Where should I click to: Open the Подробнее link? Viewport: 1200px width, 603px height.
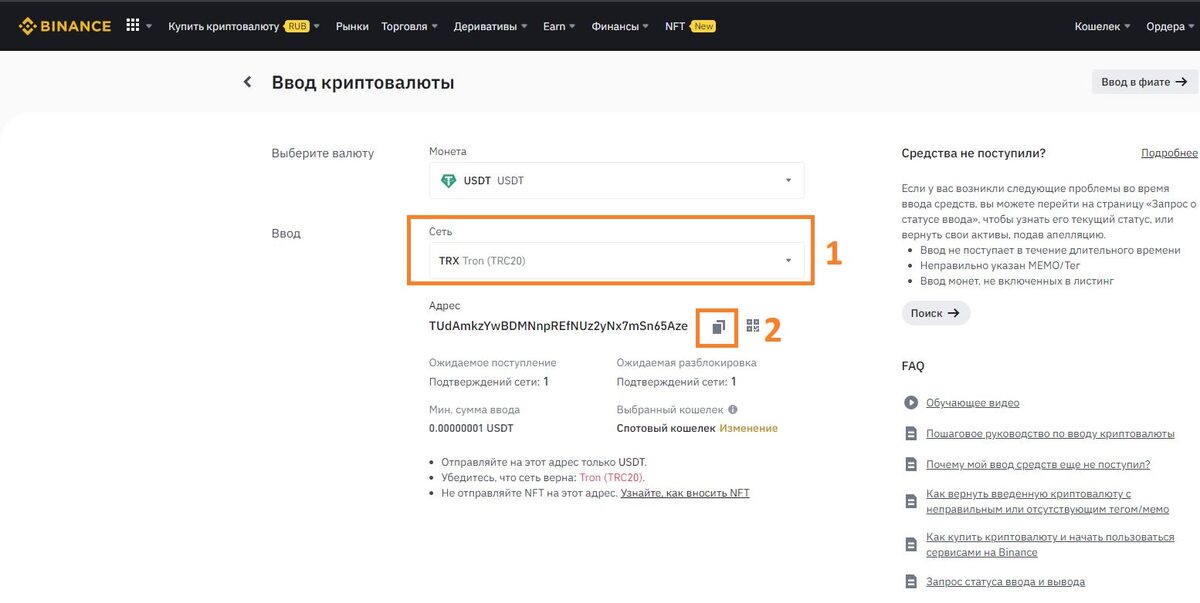click(x=1169, y=153)
